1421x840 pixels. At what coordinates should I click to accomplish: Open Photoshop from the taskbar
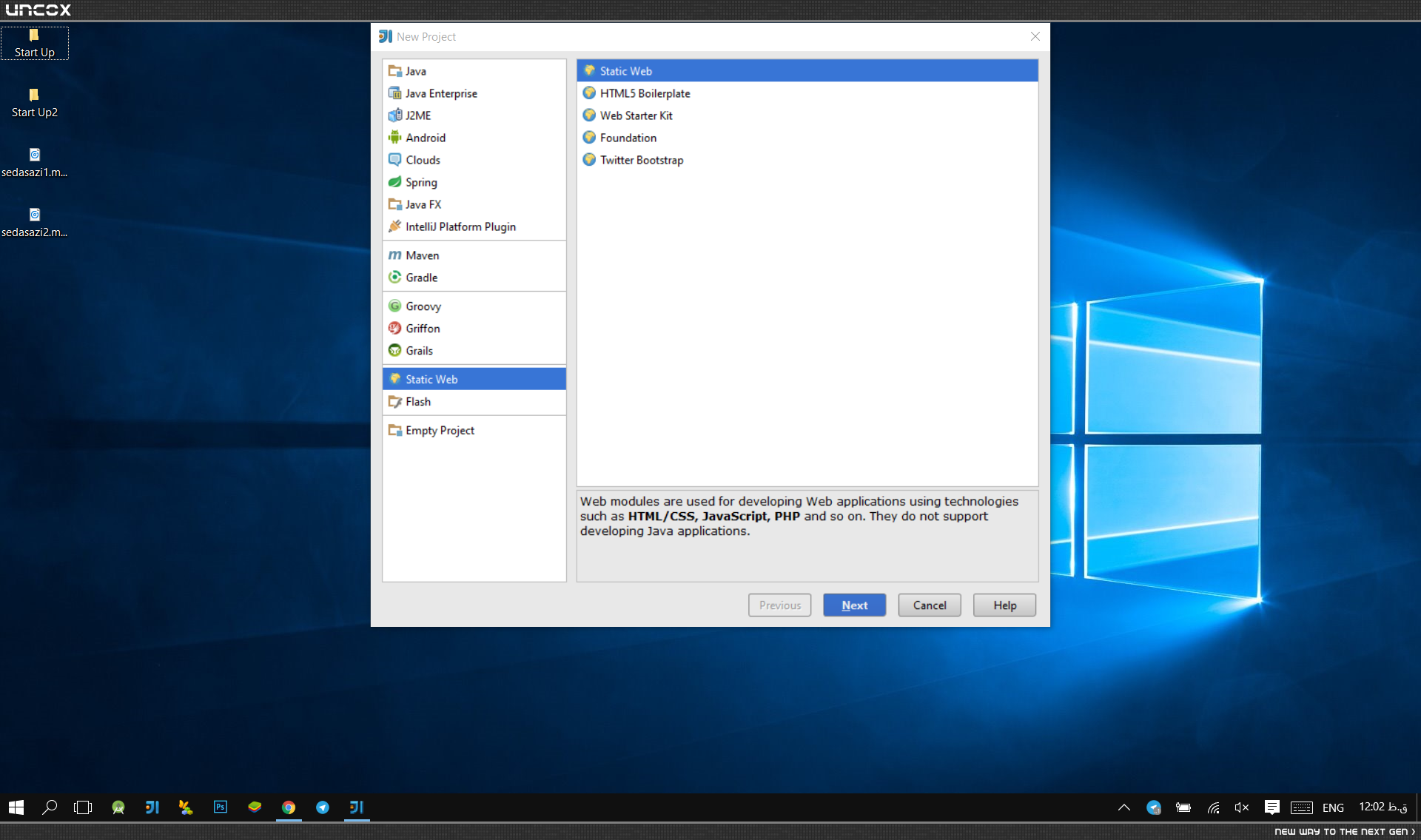[x=221, y=807]
